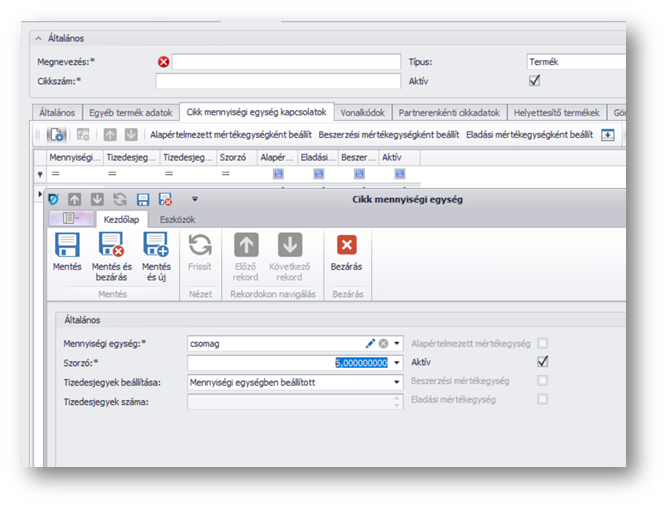Click the Mentés save icon in ribbon
Image resolution: width=668 pixels, height=509 pixels.
pos(67,246)
